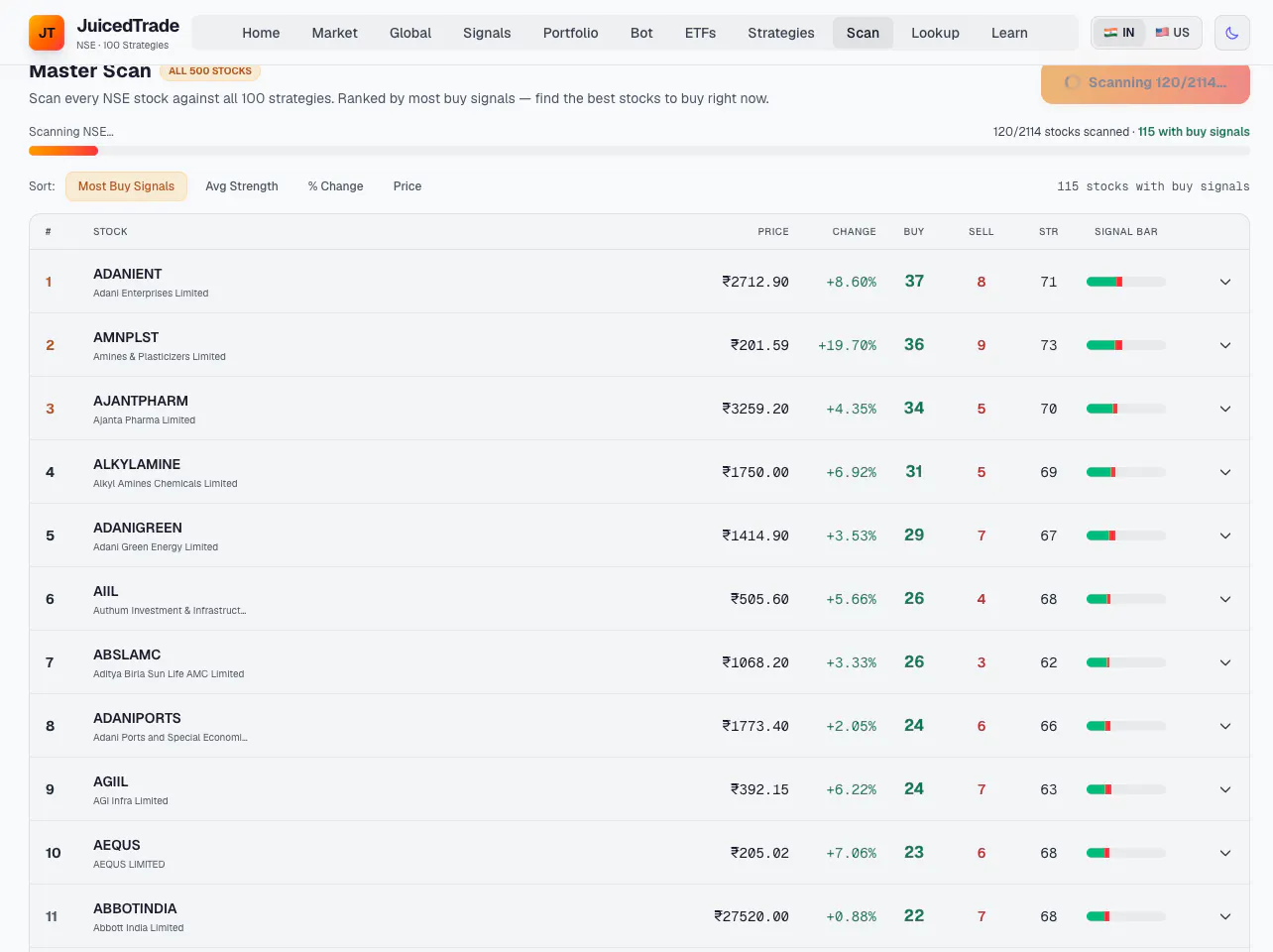Select the AMNPLST stock name

click(x=126, y=337)
